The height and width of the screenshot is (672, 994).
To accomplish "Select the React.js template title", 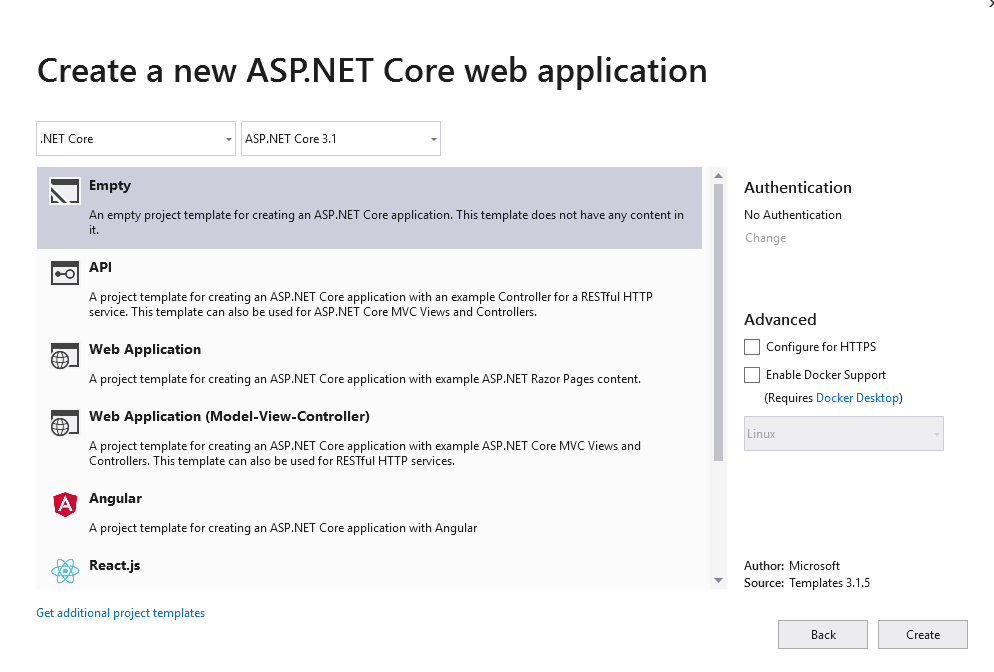I will [114, 565].
